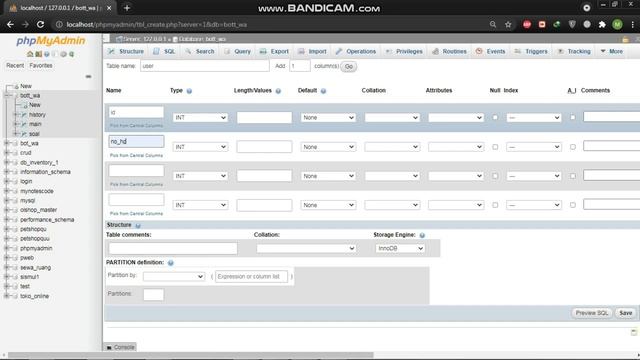Click the Table name input field

[204, 66]
